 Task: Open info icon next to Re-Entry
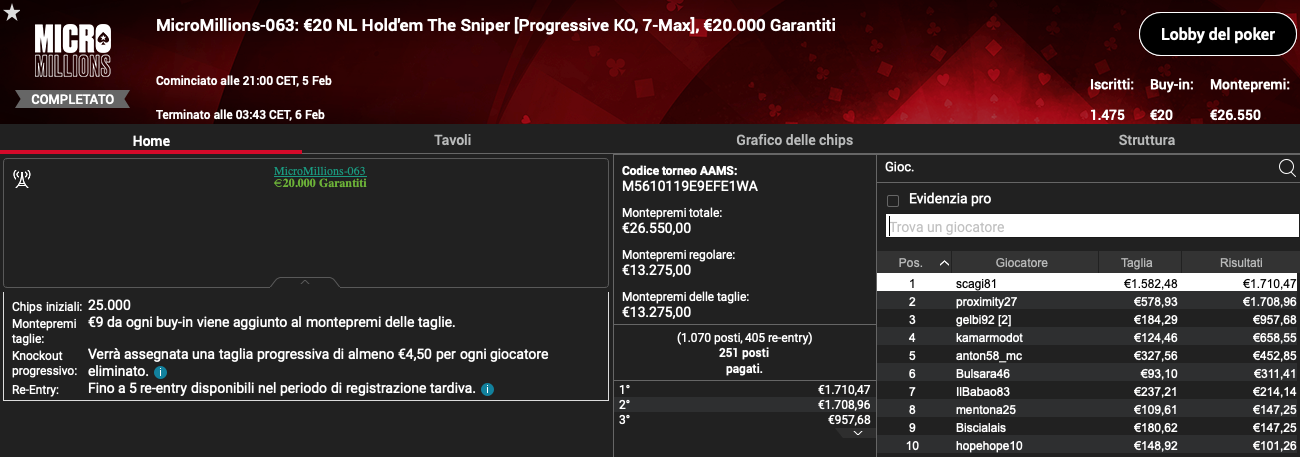(x=487, y=389)
